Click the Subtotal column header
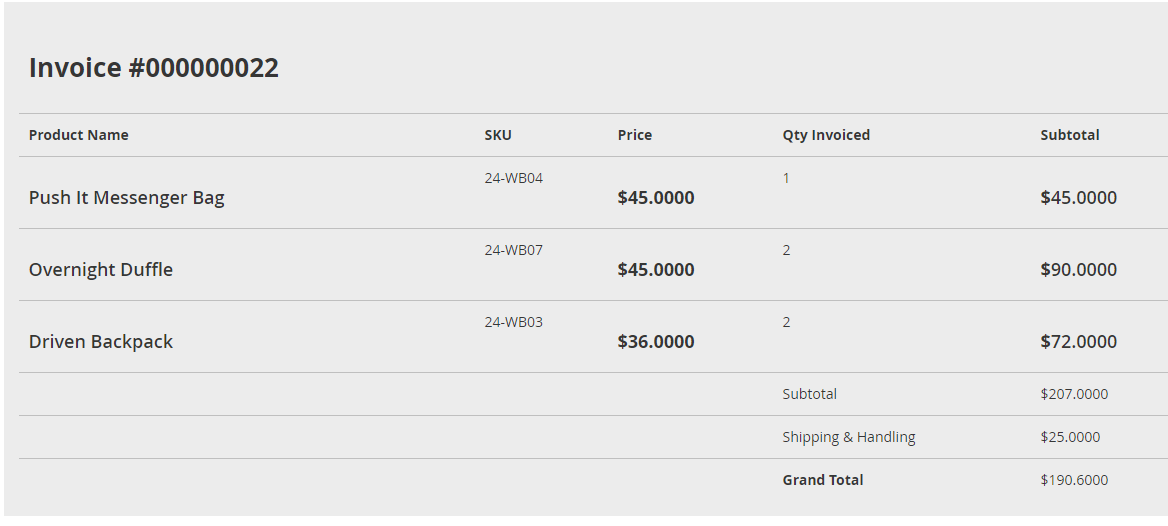The width and height of the screenshot is (1168, 526). pyautogui.click(x=1070, y=135)
